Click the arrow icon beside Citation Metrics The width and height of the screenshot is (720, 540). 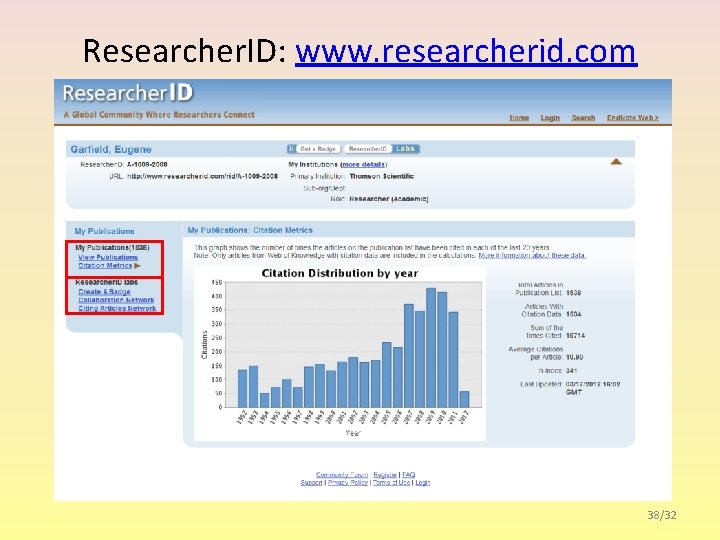click(x=137, y=266)
